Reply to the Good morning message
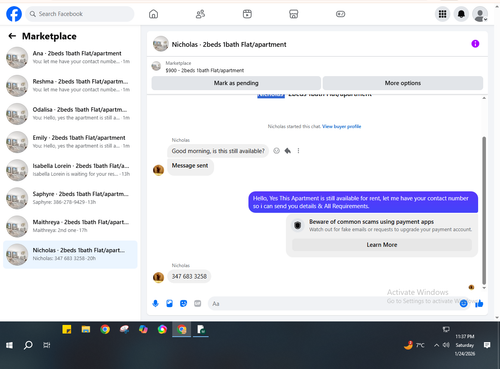The height and width of the screenshot is (369, 500). pos(287,151)
